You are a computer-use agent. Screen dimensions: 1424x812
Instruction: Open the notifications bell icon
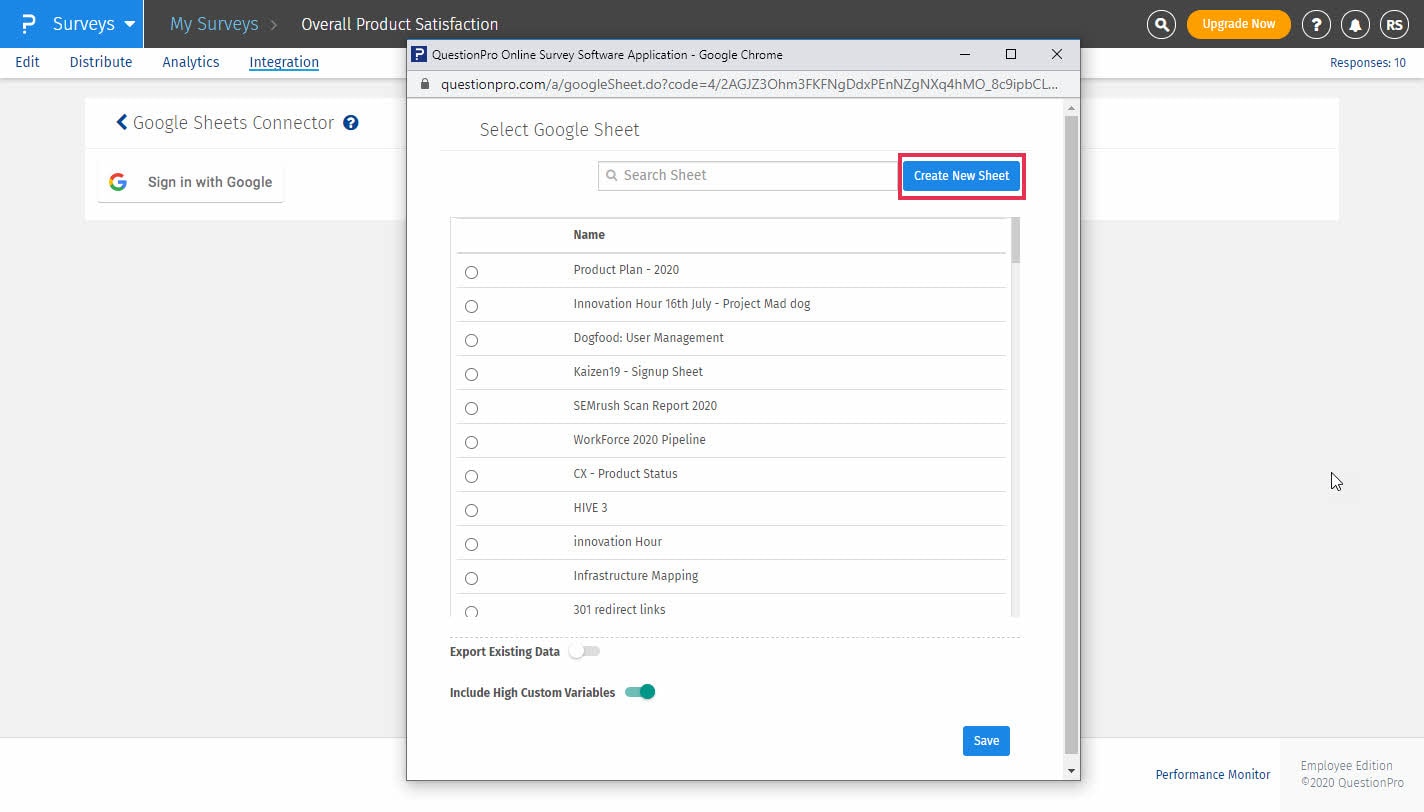tap(1355, 24)
